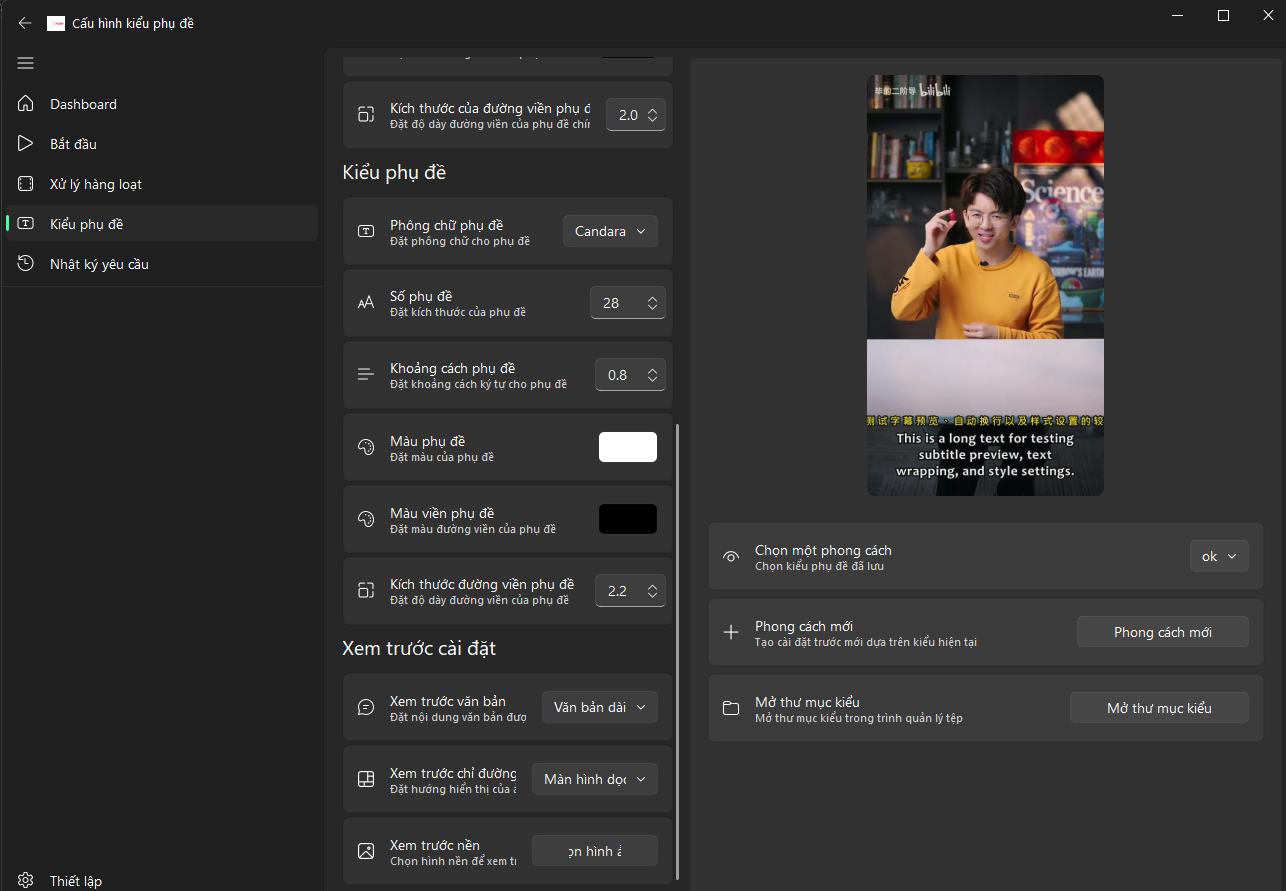The width and height of the screenshot is (1286, 891).
Task: Open Nhật ký yêu cầu history
Action: pos(99,264)
